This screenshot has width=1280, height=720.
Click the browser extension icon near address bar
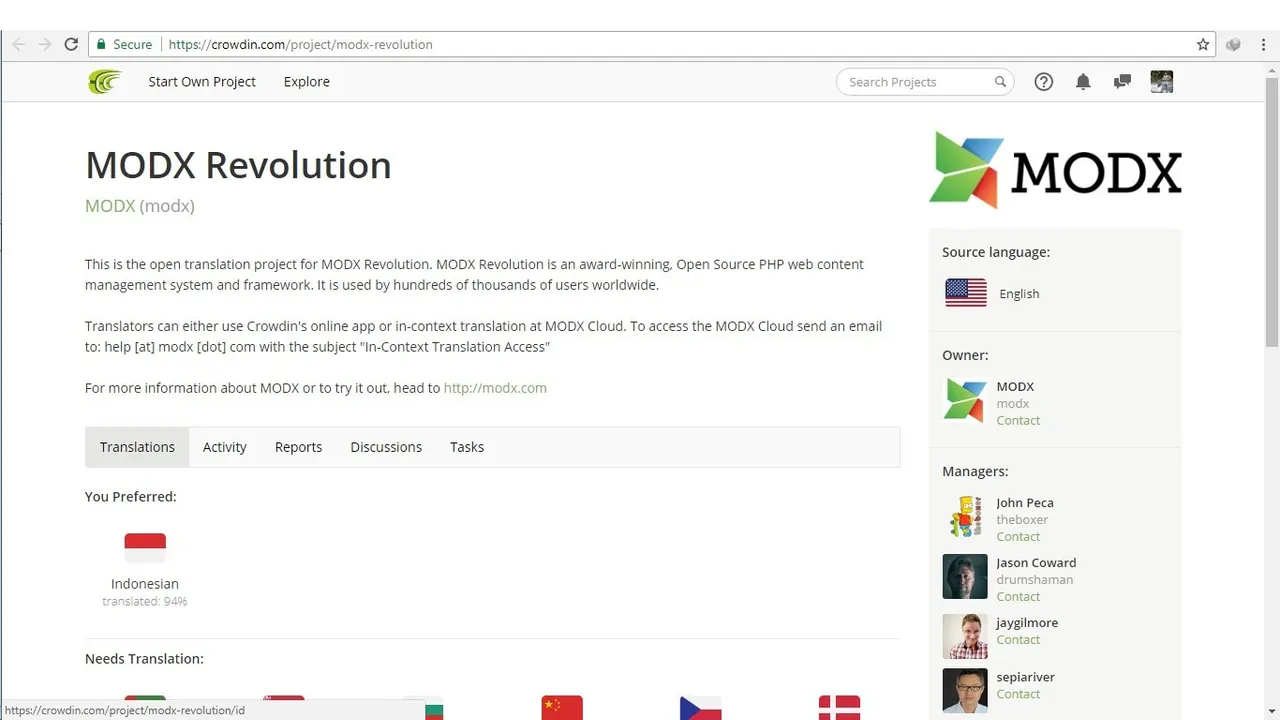tap(1233, 44)
